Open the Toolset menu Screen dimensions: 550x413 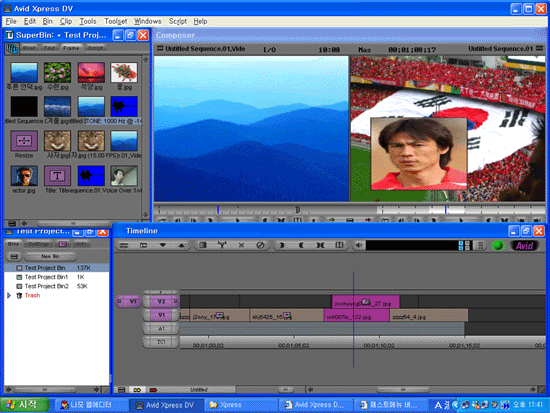click(116, 21)
